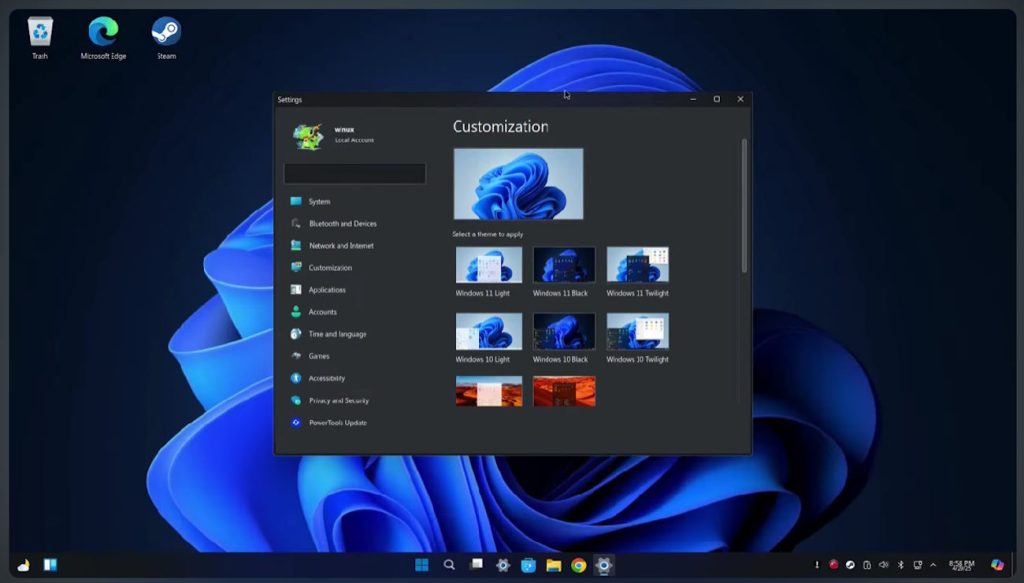Screen dimensions: 1024x583
Task: Close the Settings window
Action: tap(740, 99)
